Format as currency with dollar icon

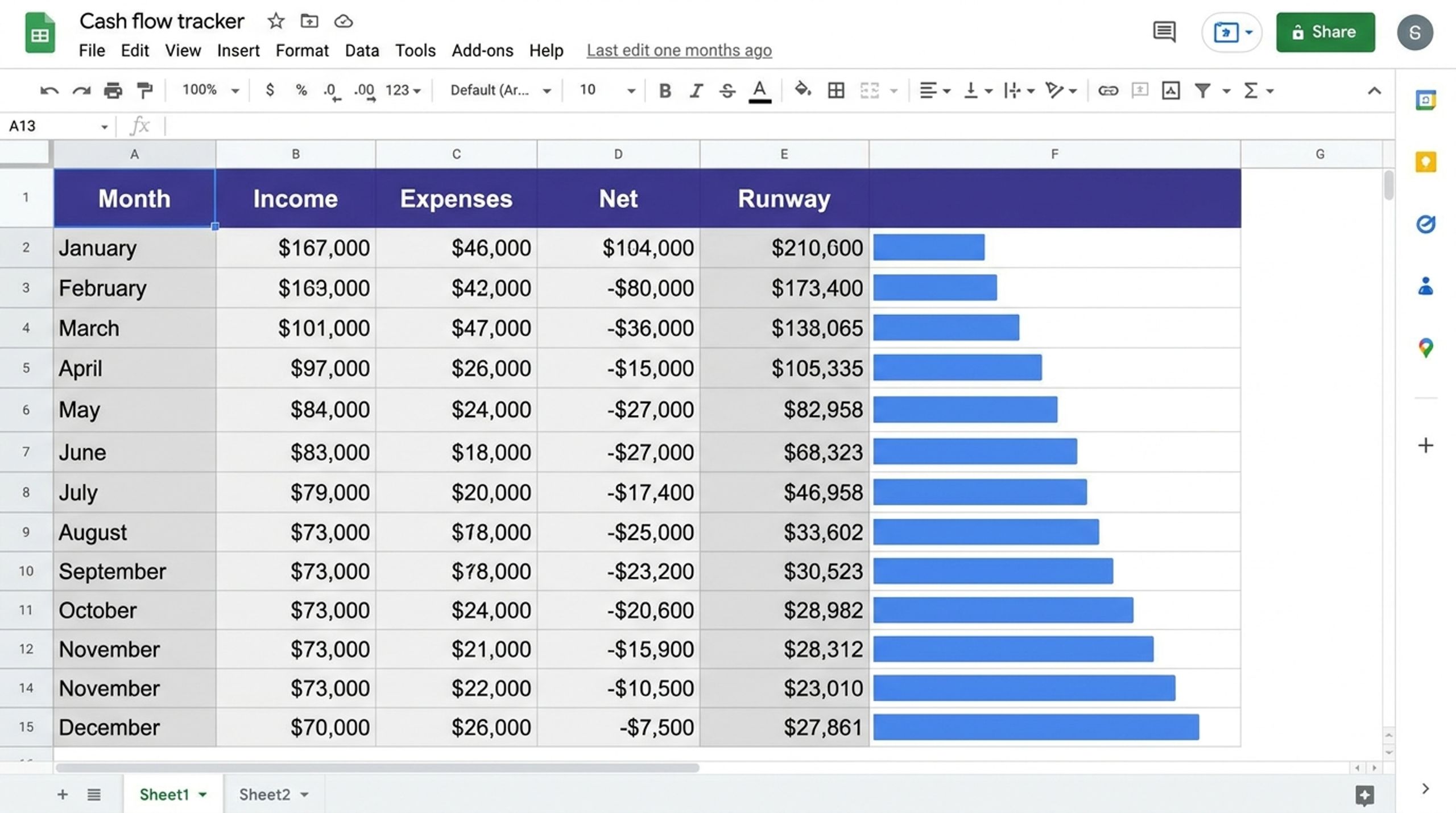(270, 90)
